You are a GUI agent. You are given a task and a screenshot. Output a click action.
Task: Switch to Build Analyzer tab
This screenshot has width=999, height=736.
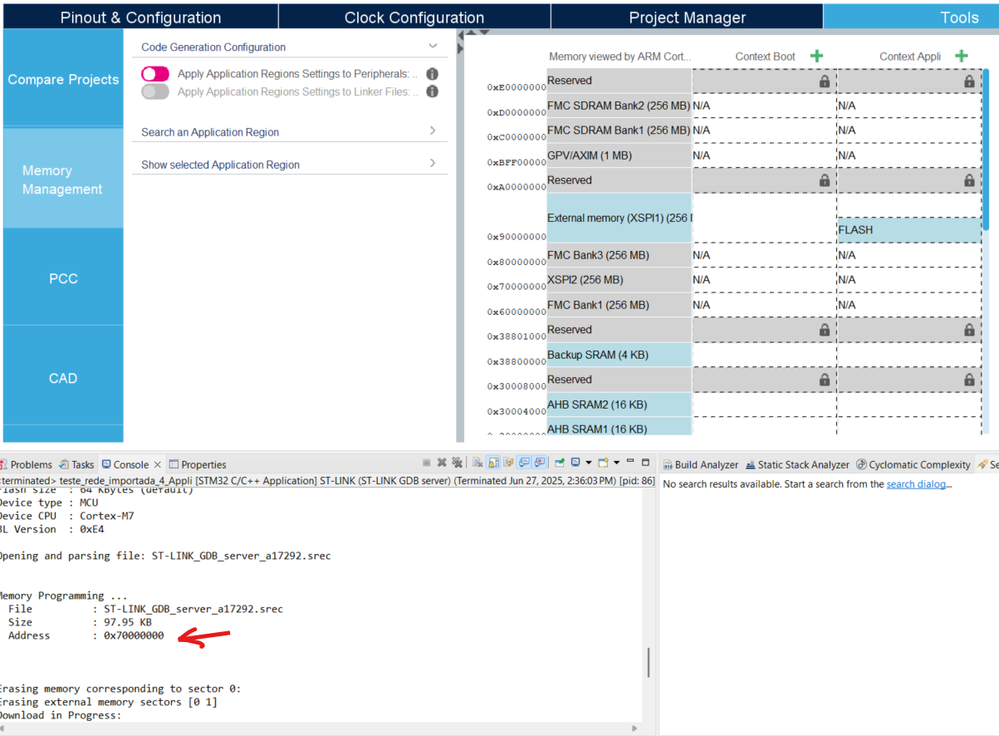pyautogui.click(x=700, y=465)
